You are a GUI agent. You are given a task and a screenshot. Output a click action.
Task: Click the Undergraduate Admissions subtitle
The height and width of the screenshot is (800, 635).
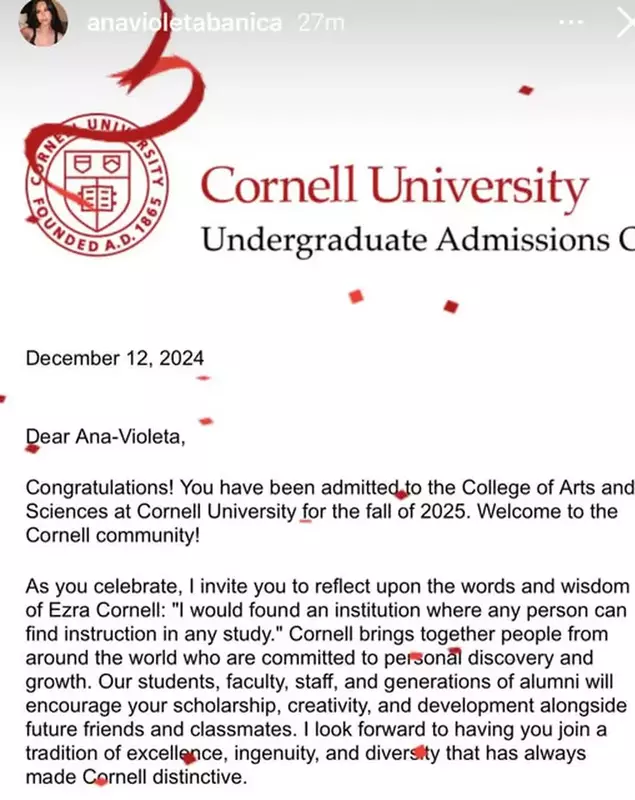pyautogui.click(x=417, y=238)
